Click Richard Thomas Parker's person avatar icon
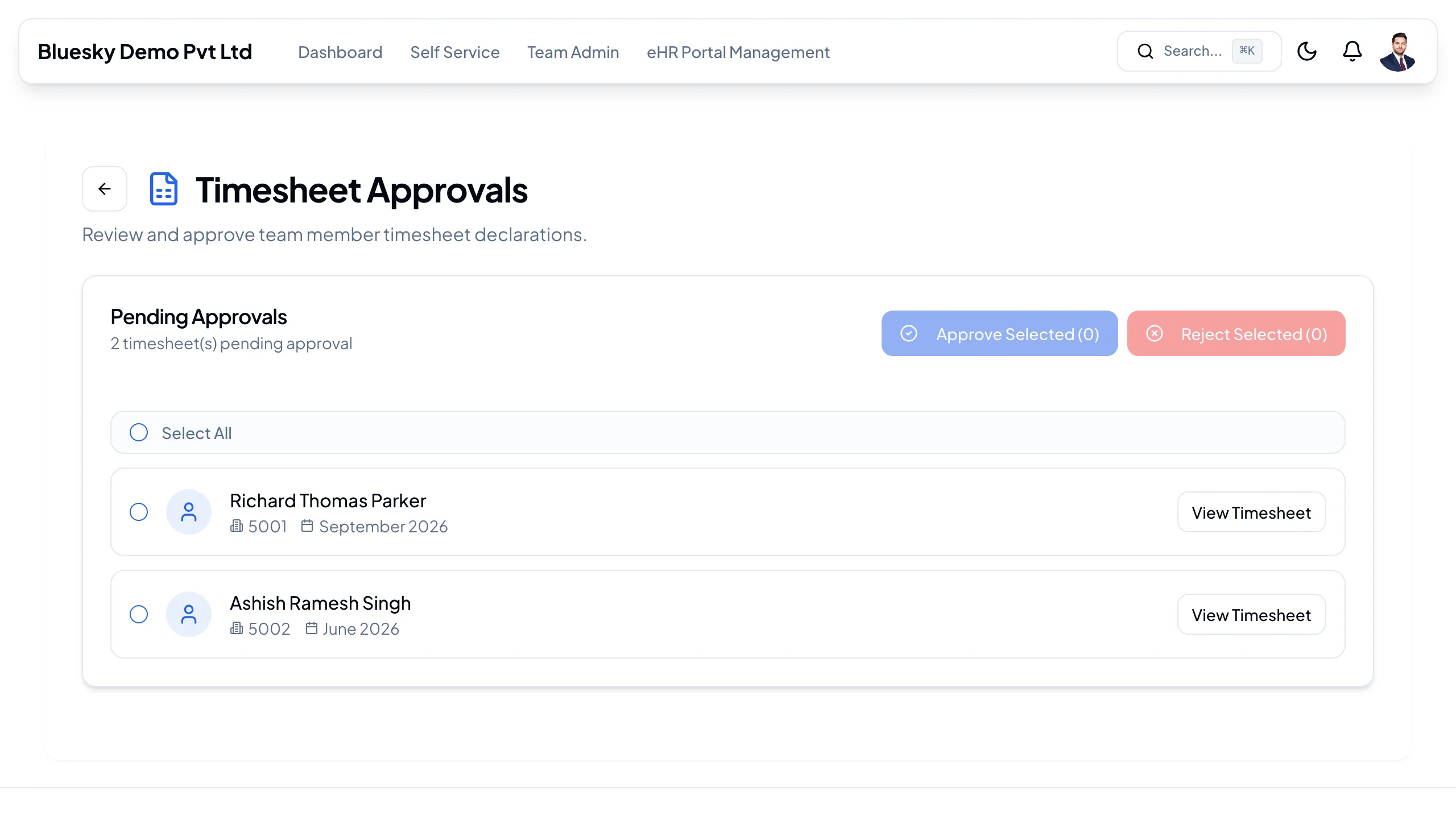1456x819 pixels. [x=189, y=512]
